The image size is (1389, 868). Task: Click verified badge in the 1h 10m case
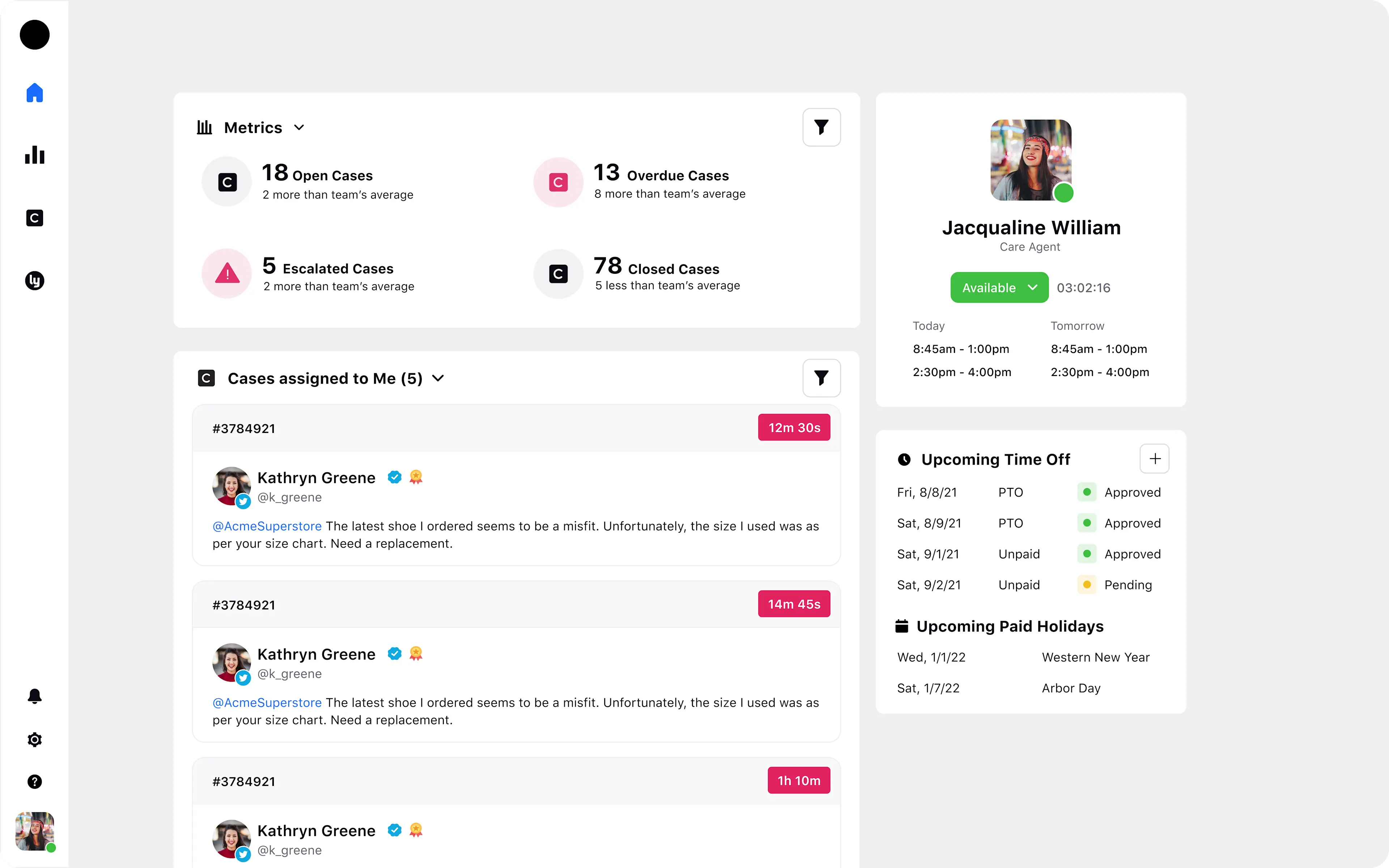[x=394, y=830]
